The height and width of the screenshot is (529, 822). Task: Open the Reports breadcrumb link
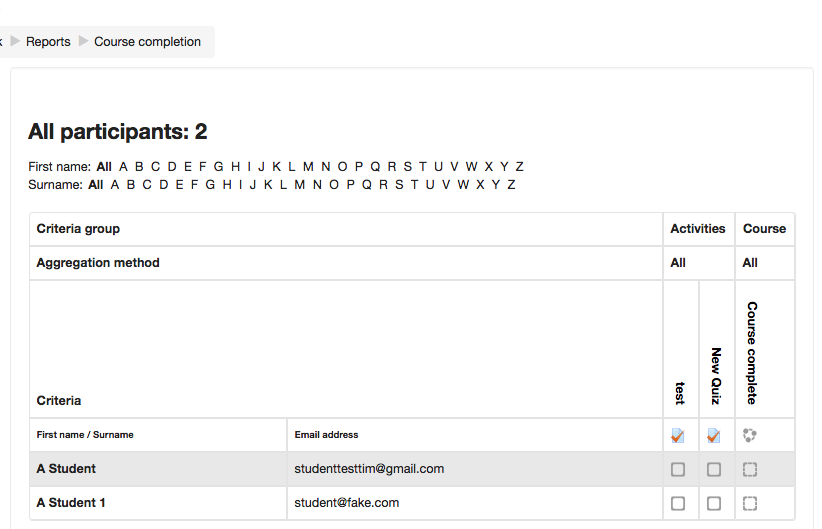coord(48,41)
